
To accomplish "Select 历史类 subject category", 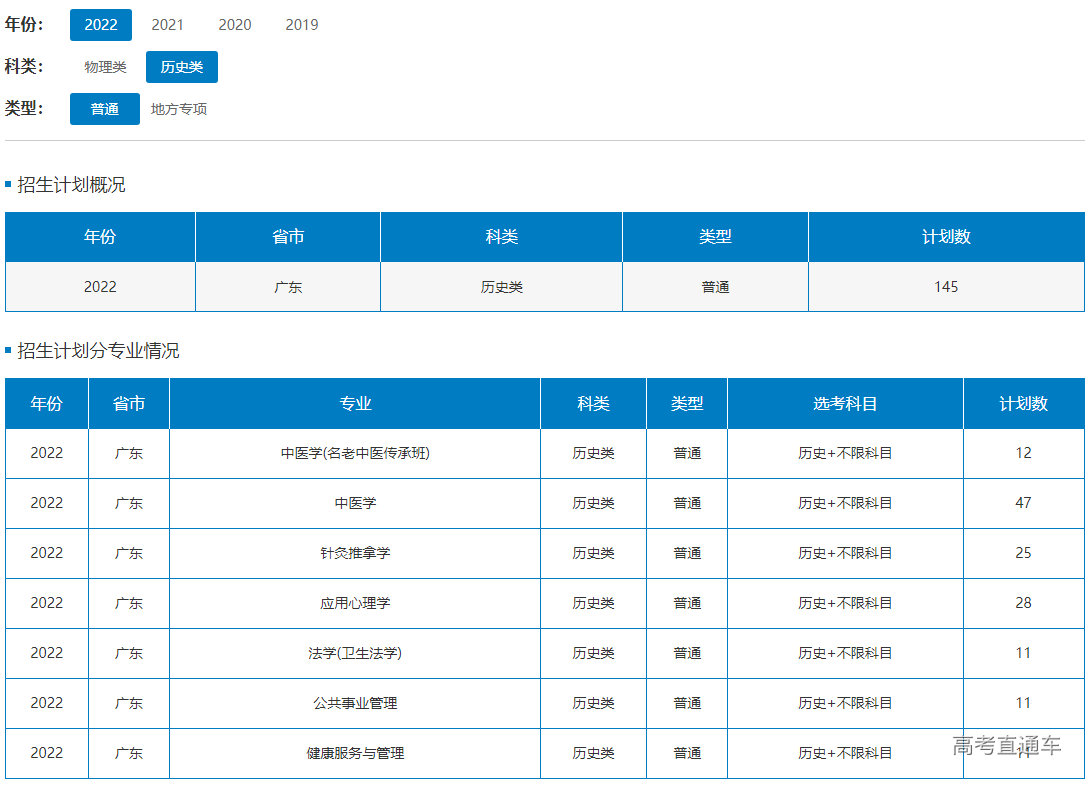I will pos(181,67).
